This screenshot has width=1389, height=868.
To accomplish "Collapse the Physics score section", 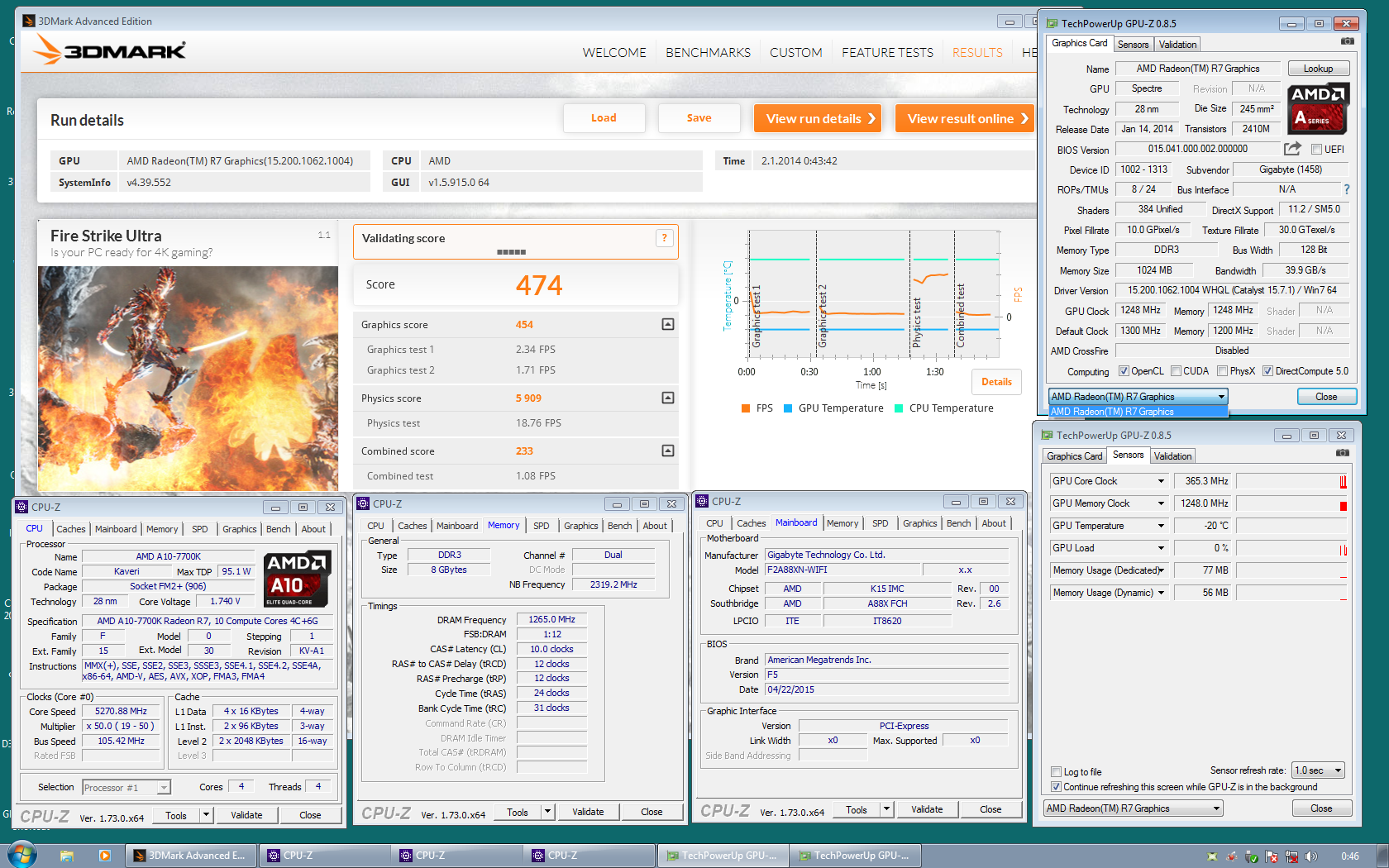I will pos(668,398).
